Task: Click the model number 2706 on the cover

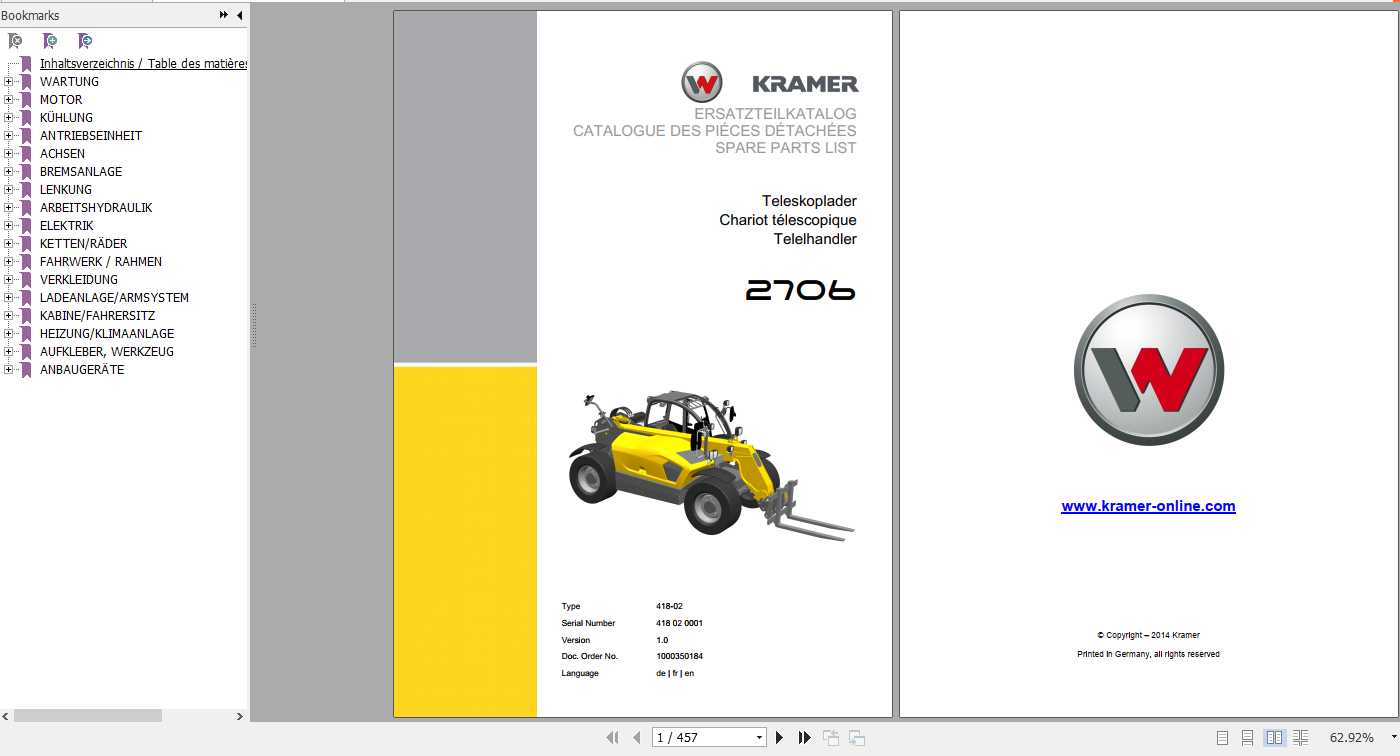Action: pos(800,291)
